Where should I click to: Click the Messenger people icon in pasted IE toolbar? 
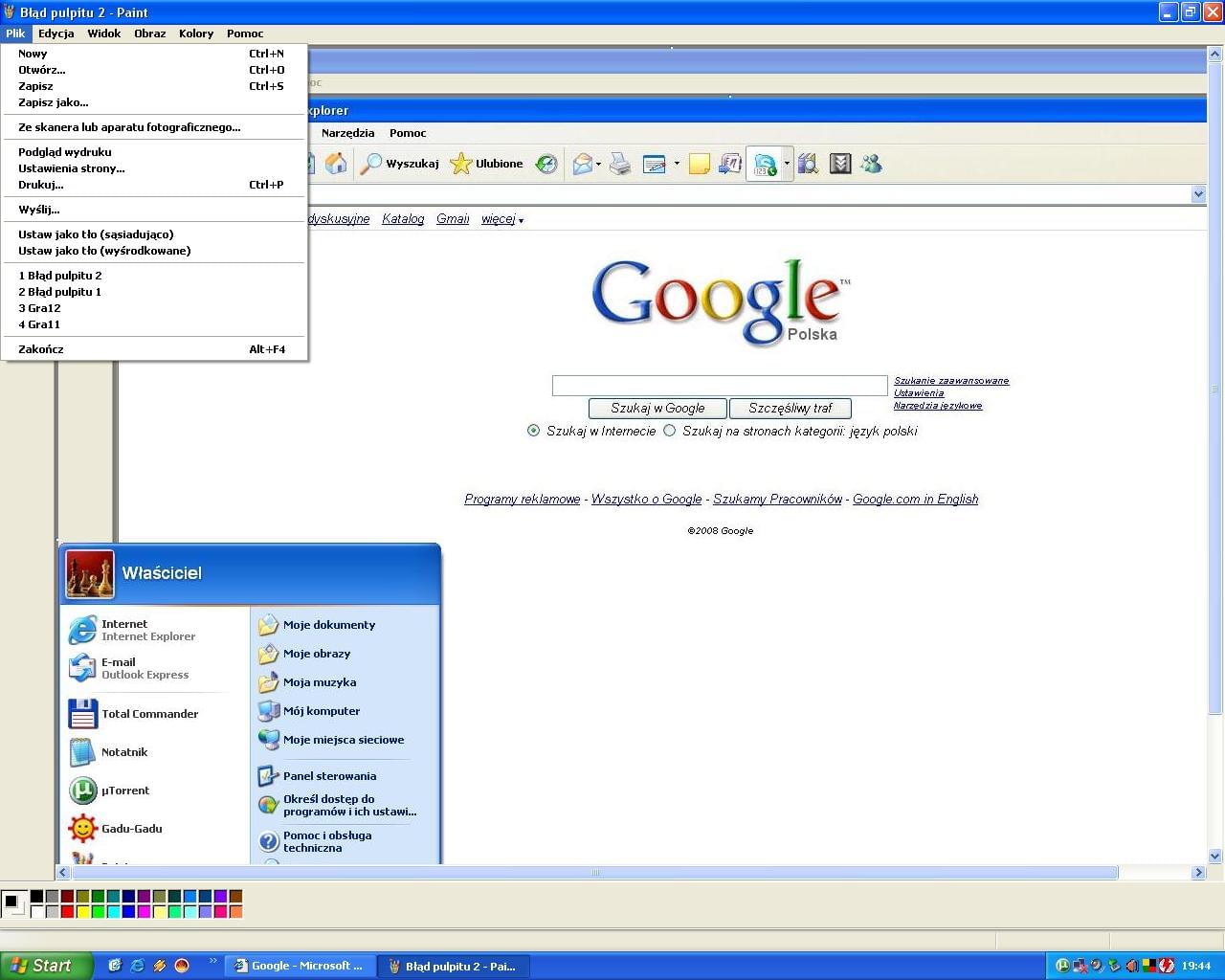(871, 164)
